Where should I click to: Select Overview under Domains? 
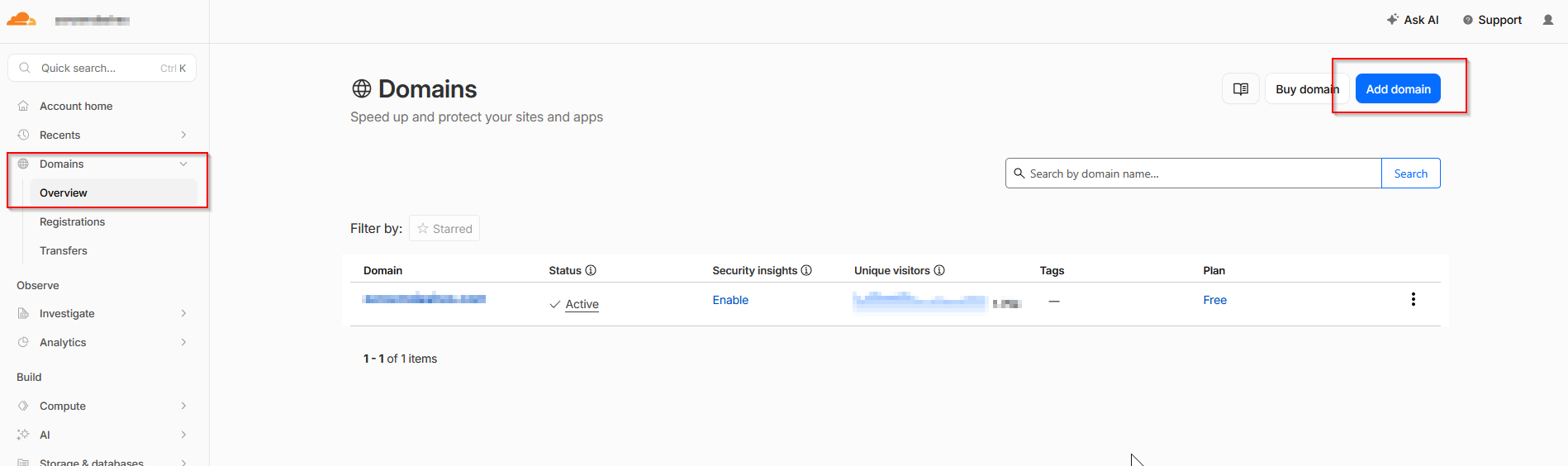[113, 193]
